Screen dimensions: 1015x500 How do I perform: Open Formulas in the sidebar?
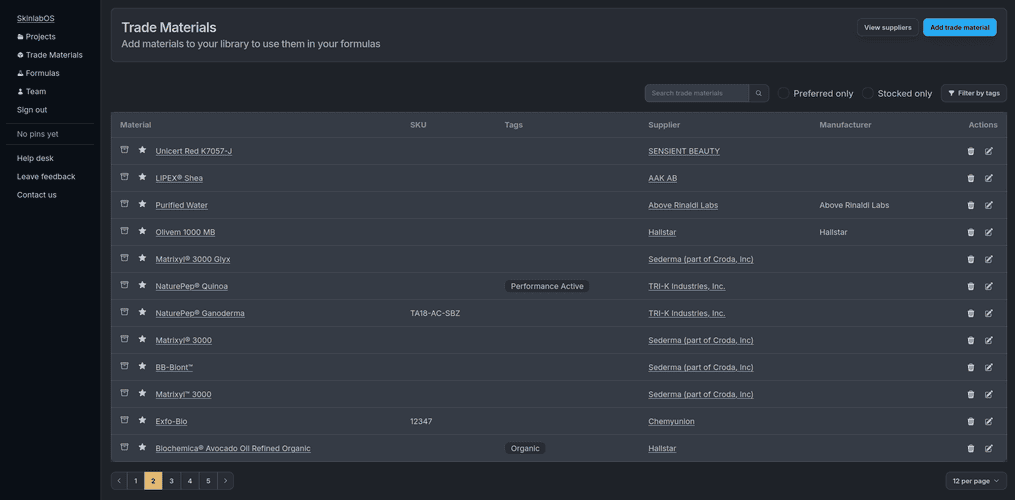coord(42,73)
